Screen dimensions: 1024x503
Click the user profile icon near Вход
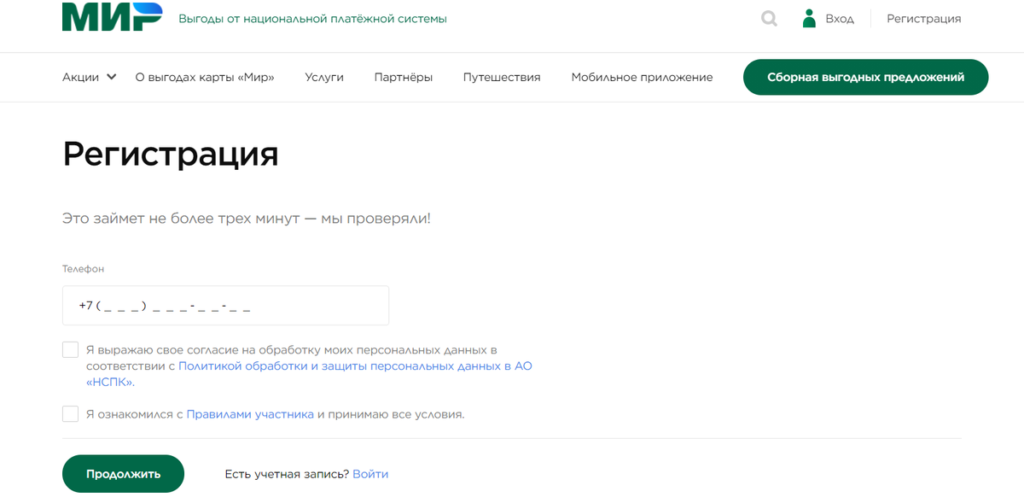(810, 18)
